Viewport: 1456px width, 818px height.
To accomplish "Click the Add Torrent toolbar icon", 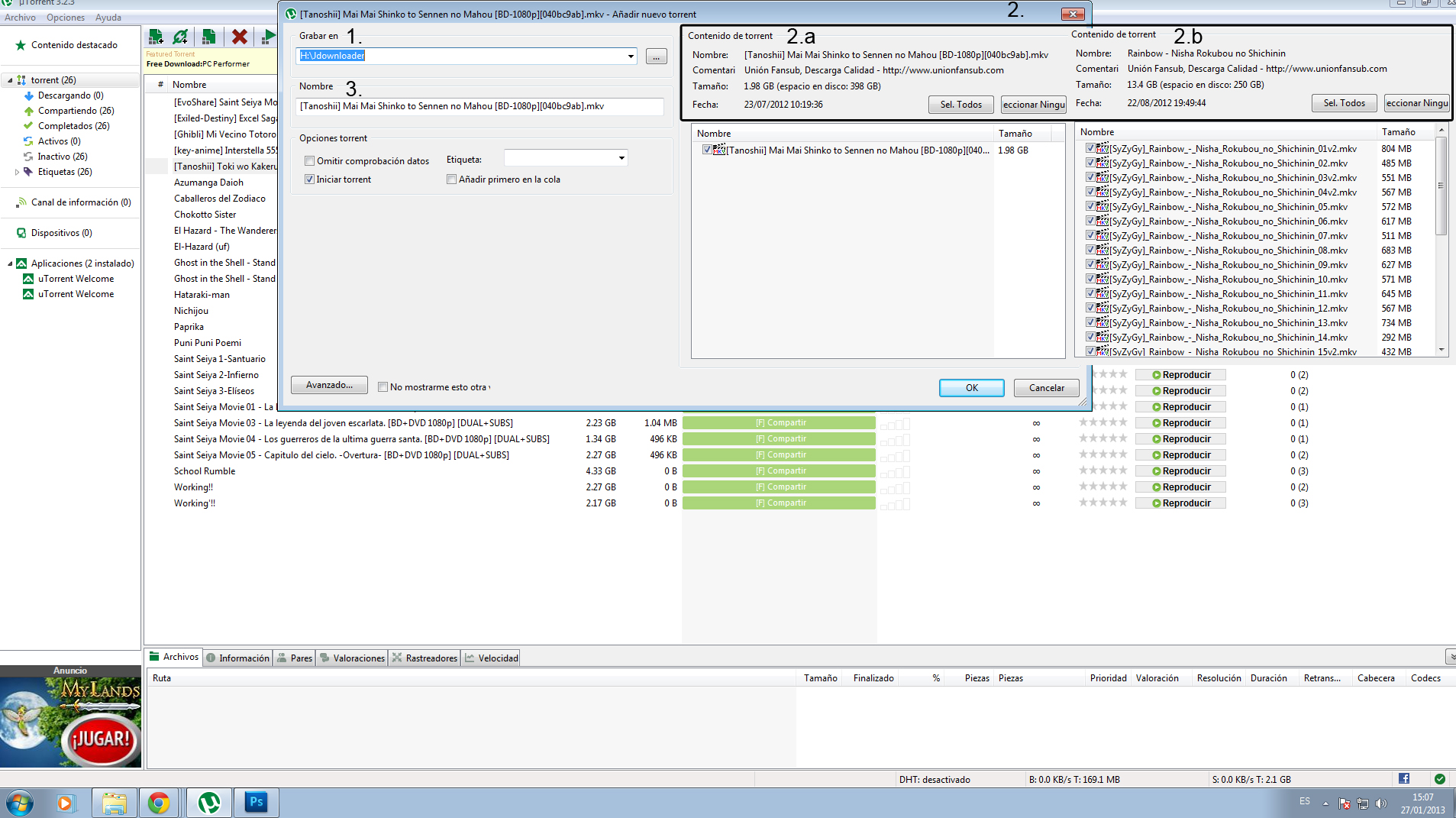I will click(x=156, y=36).
